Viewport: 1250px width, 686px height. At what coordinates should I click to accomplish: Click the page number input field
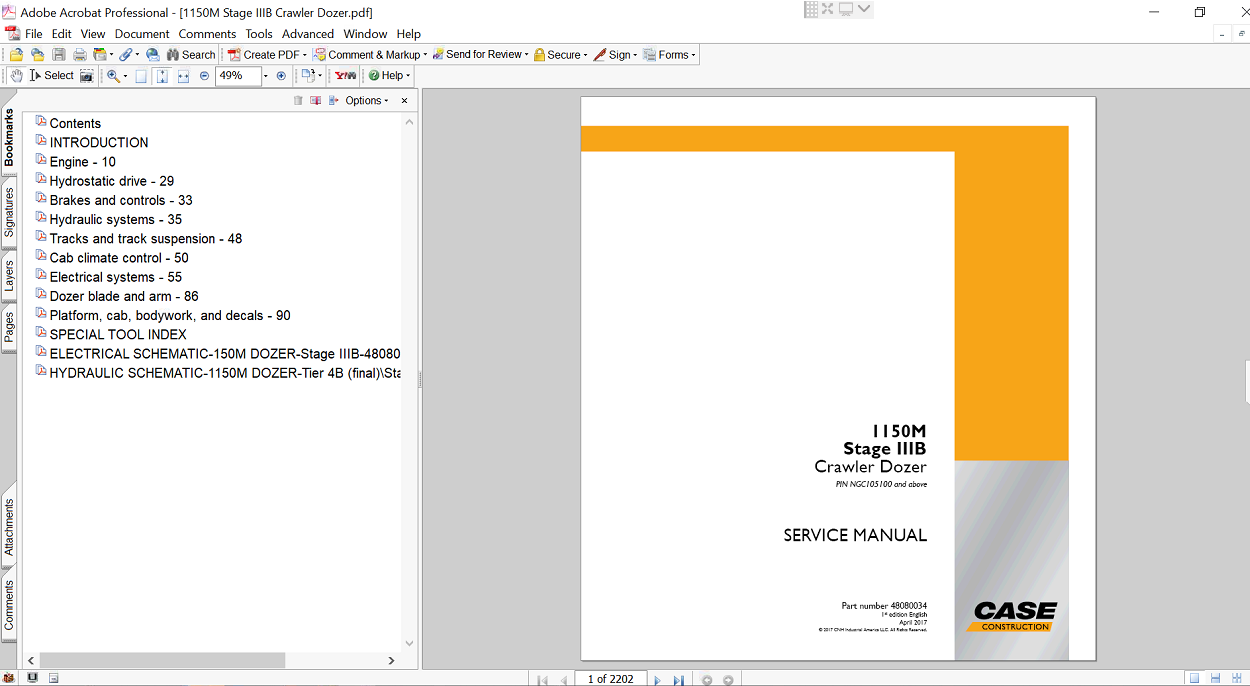coord(610,679)
